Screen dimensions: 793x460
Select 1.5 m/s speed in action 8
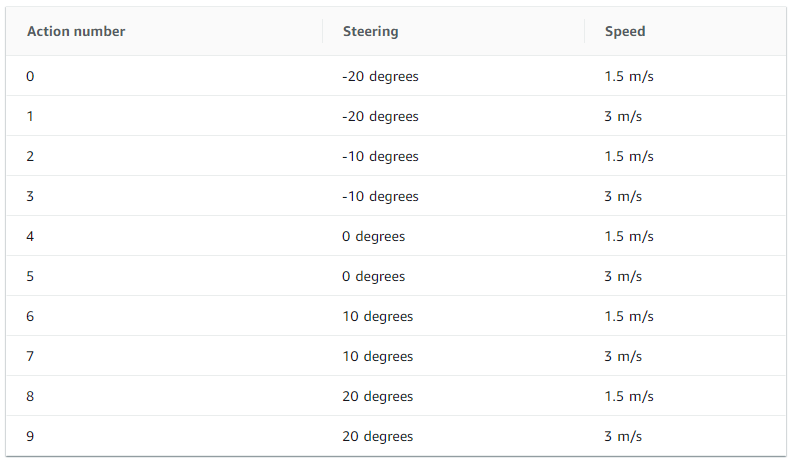coord(629,396)
